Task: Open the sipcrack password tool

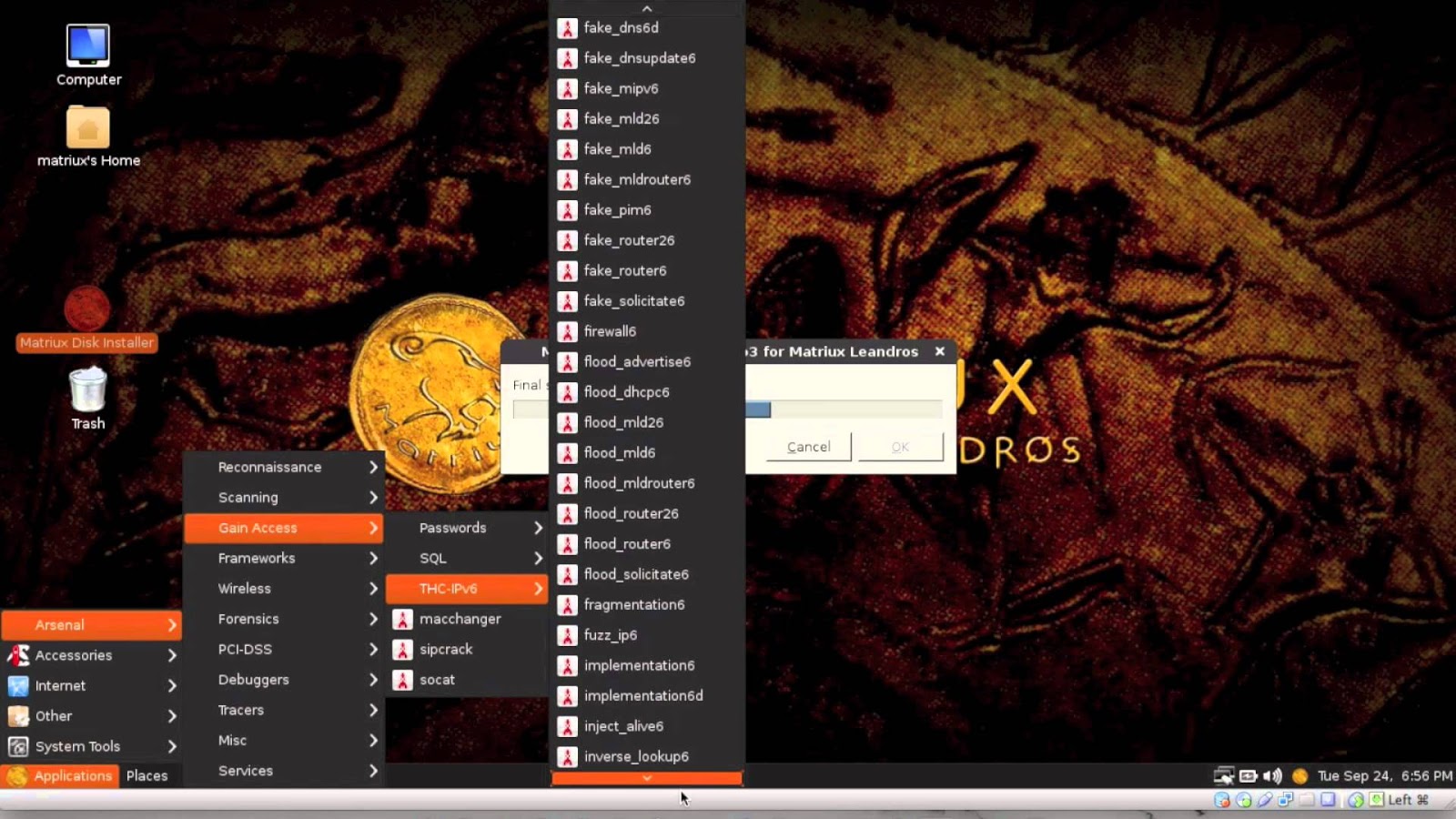Action: pyautogui.click(x=446, y=649)
